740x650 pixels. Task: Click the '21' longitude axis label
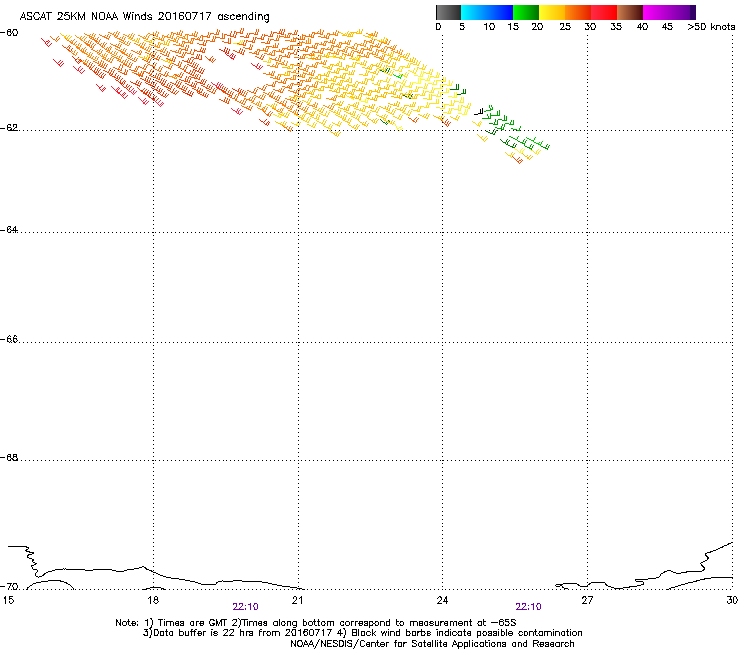coord(297,600)
